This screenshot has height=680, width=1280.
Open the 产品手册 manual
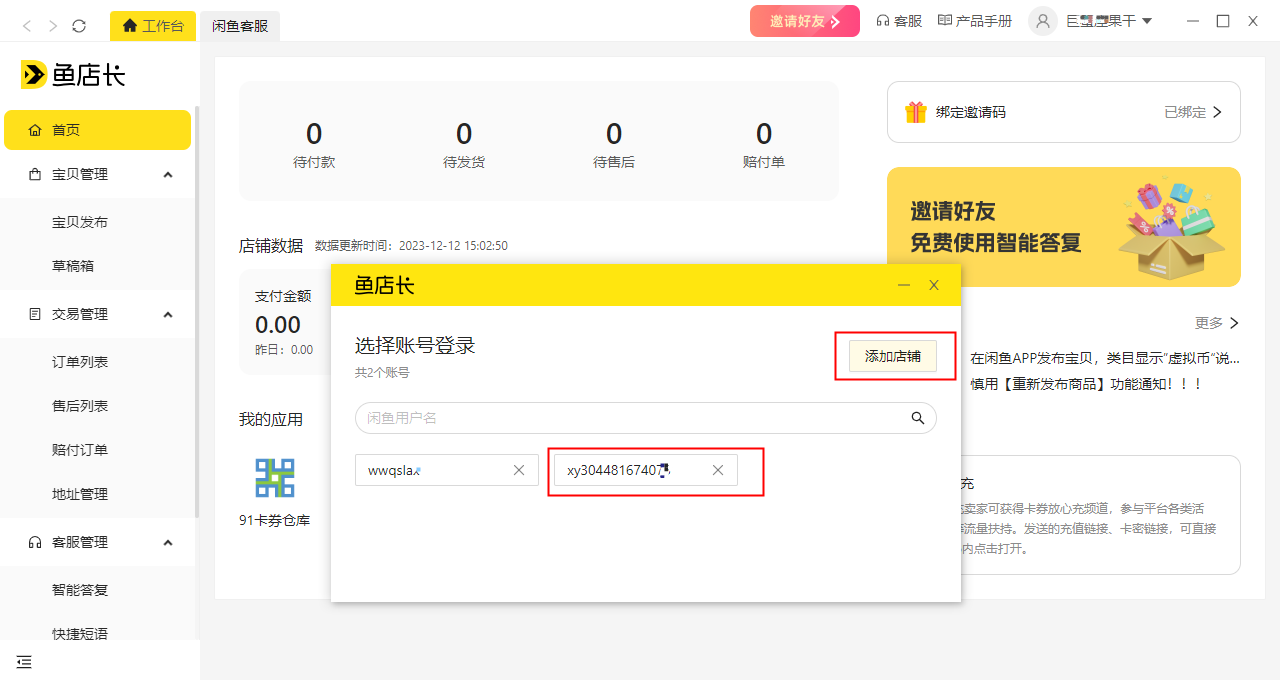point(975,21)
